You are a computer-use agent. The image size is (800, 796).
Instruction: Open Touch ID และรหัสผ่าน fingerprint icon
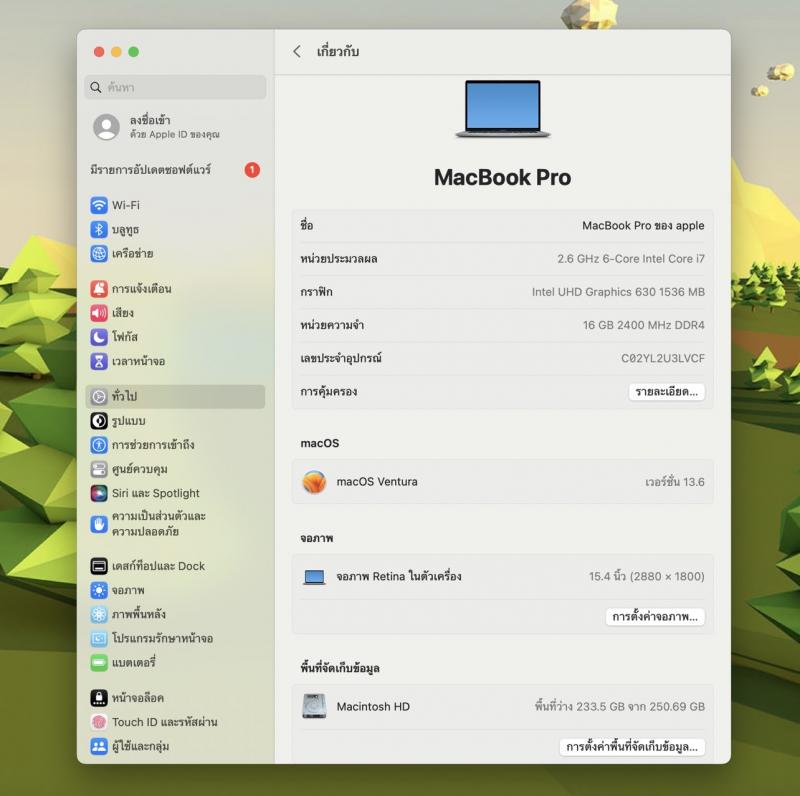[x=99, y=722]
